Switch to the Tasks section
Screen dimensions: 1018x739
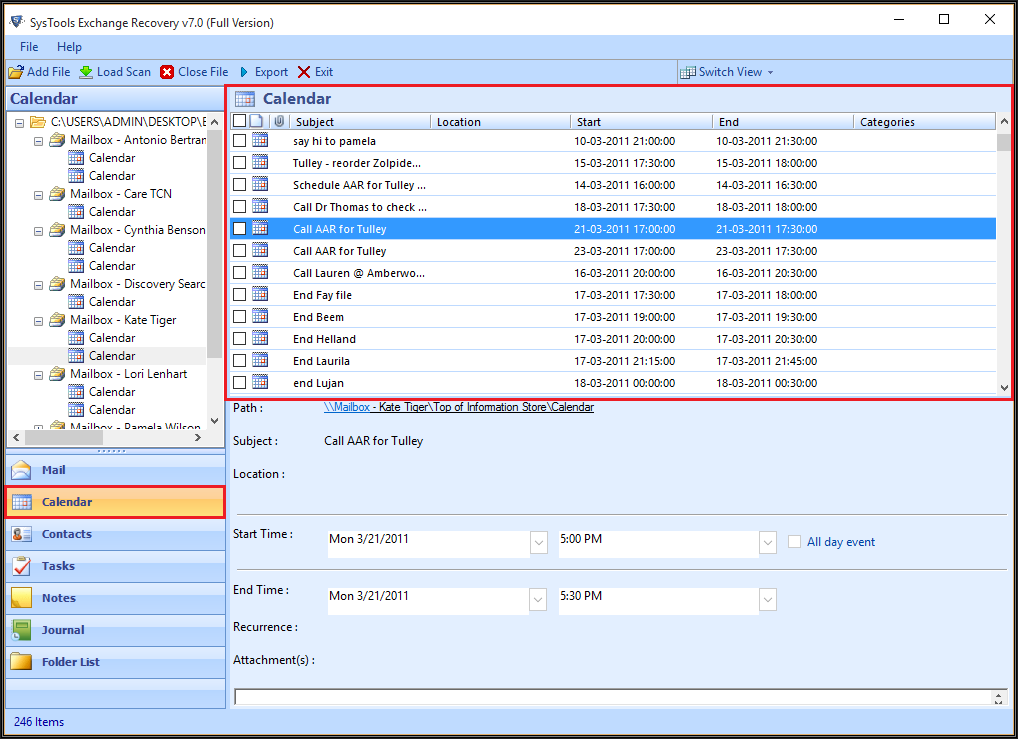(x=116, y=566)
